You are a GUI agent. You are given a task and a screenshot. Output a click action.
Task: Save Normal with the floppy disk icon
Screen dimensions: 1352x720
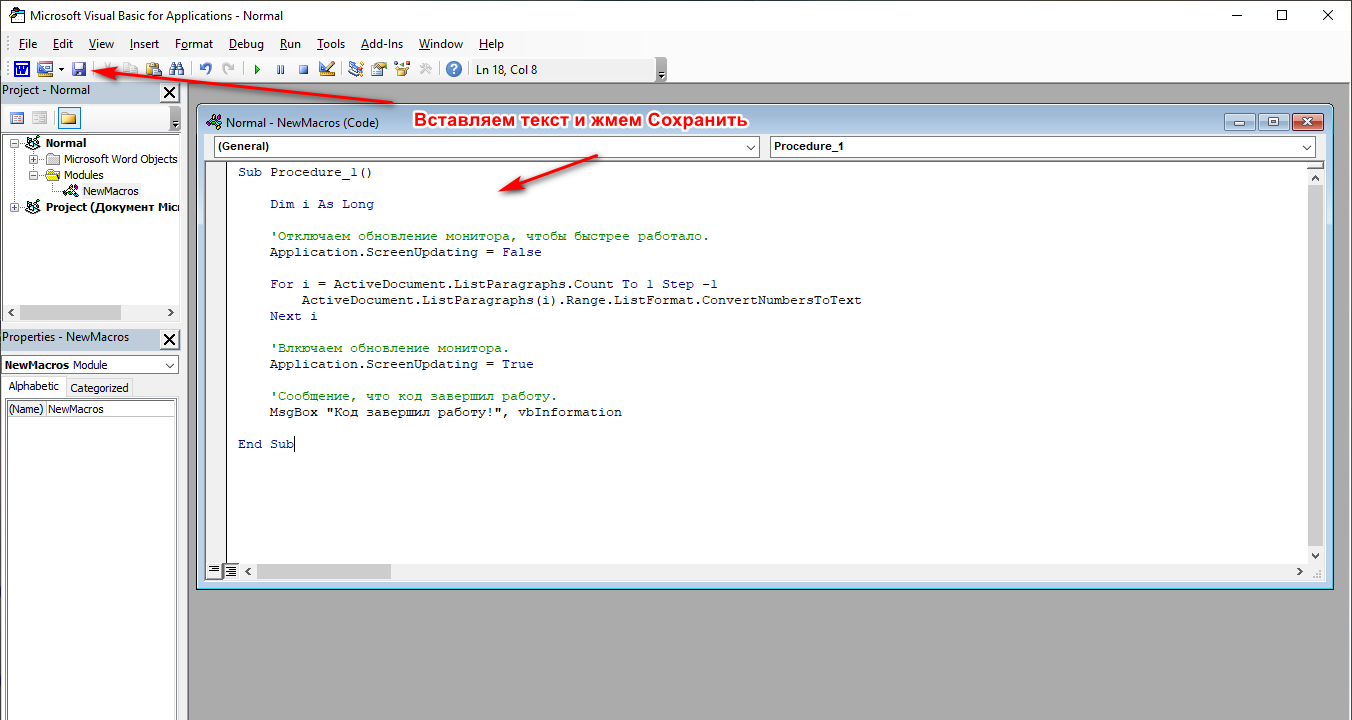point(80,69)
